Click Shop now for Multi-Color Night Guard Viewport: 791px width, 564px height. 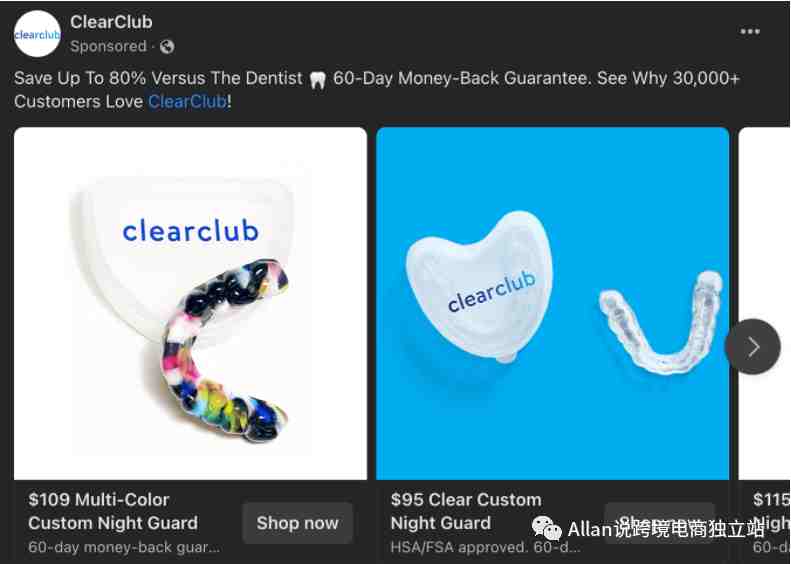297,523
